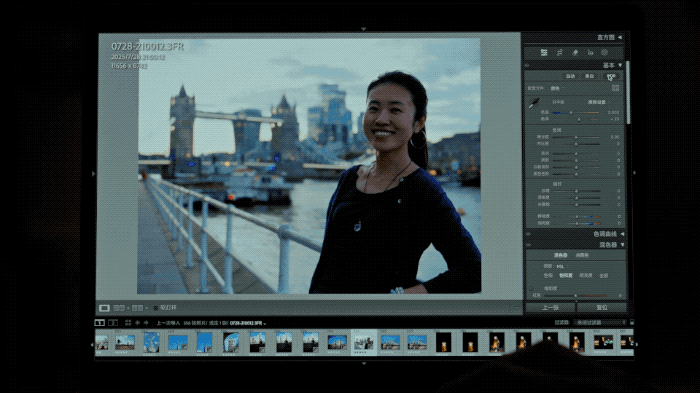Open the Masking circle tool
Screen dimensions: 700x393
604,53
